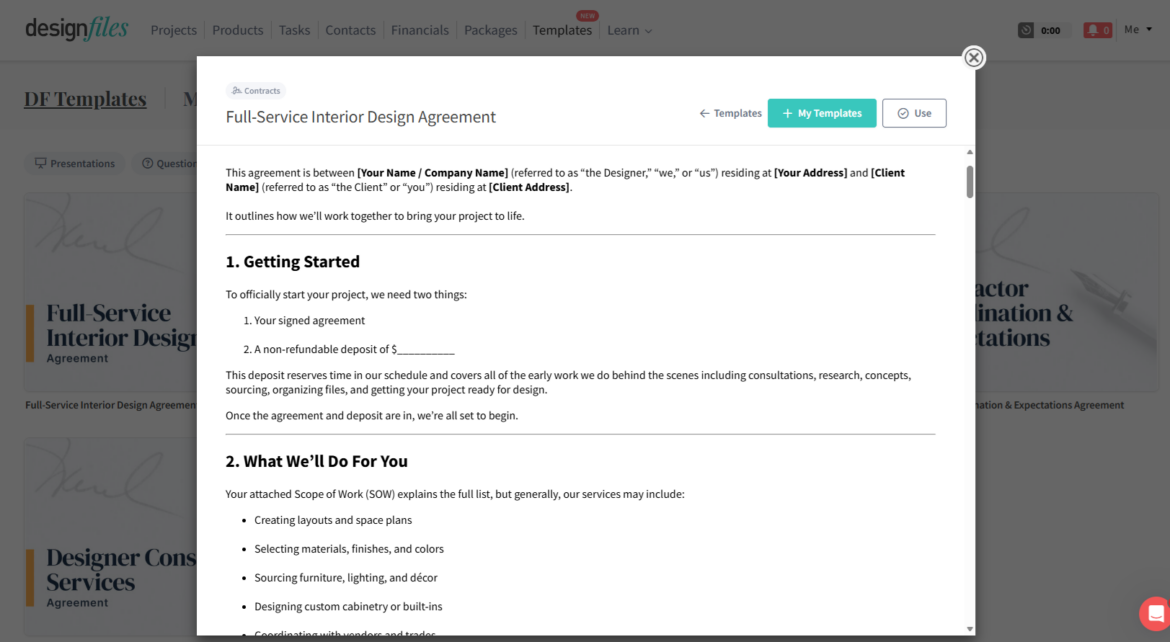Open the notifications bell
The image size is (1170, 642).
click(x=1097, y=29)
